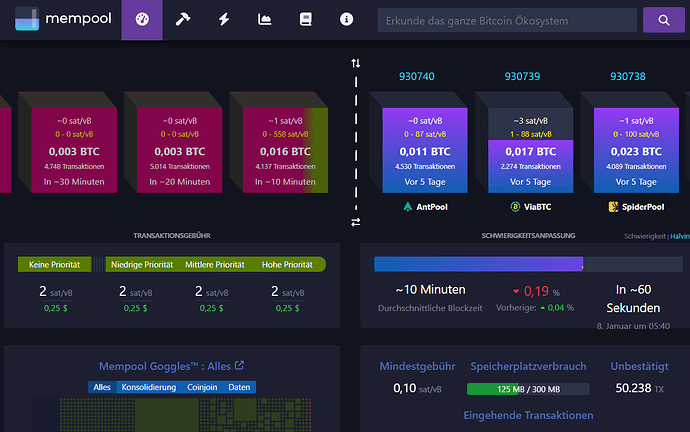Select the Coinjoin filter
Viewport: 690px width, 432px height.
[x=202, y=387]
